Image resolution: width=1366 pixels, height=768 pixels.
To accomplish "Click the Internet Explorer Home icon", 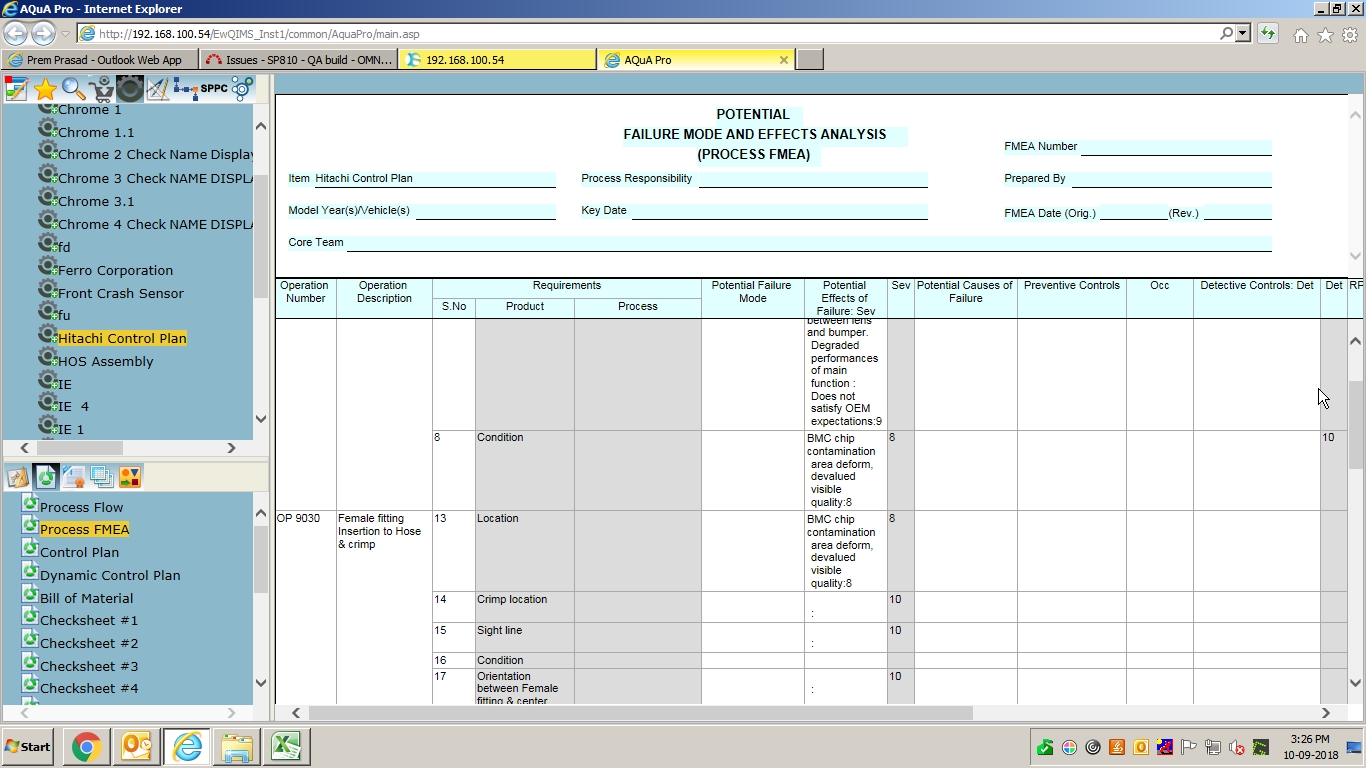I will point(1301,35).
